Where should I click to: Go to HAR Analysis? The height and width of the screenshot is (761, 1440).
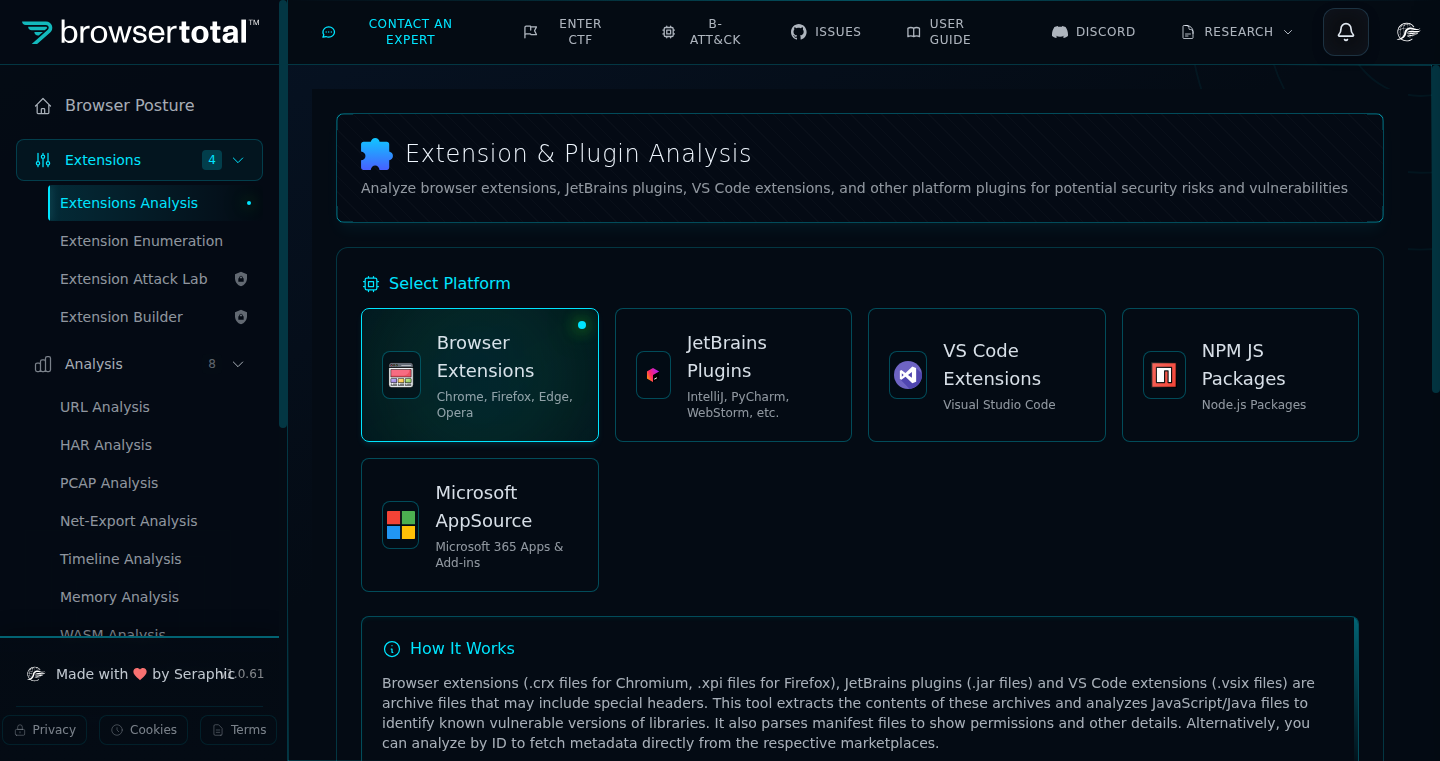pyautogui.click(x=155, y=445)
